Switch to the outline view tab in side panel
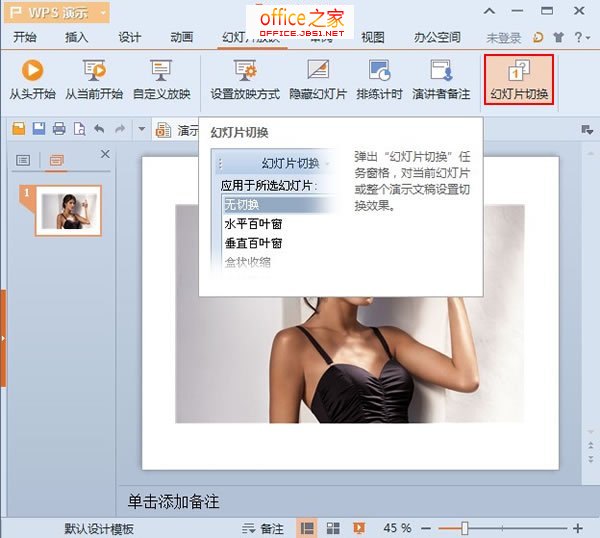600x538 pixels. point(23,160)
